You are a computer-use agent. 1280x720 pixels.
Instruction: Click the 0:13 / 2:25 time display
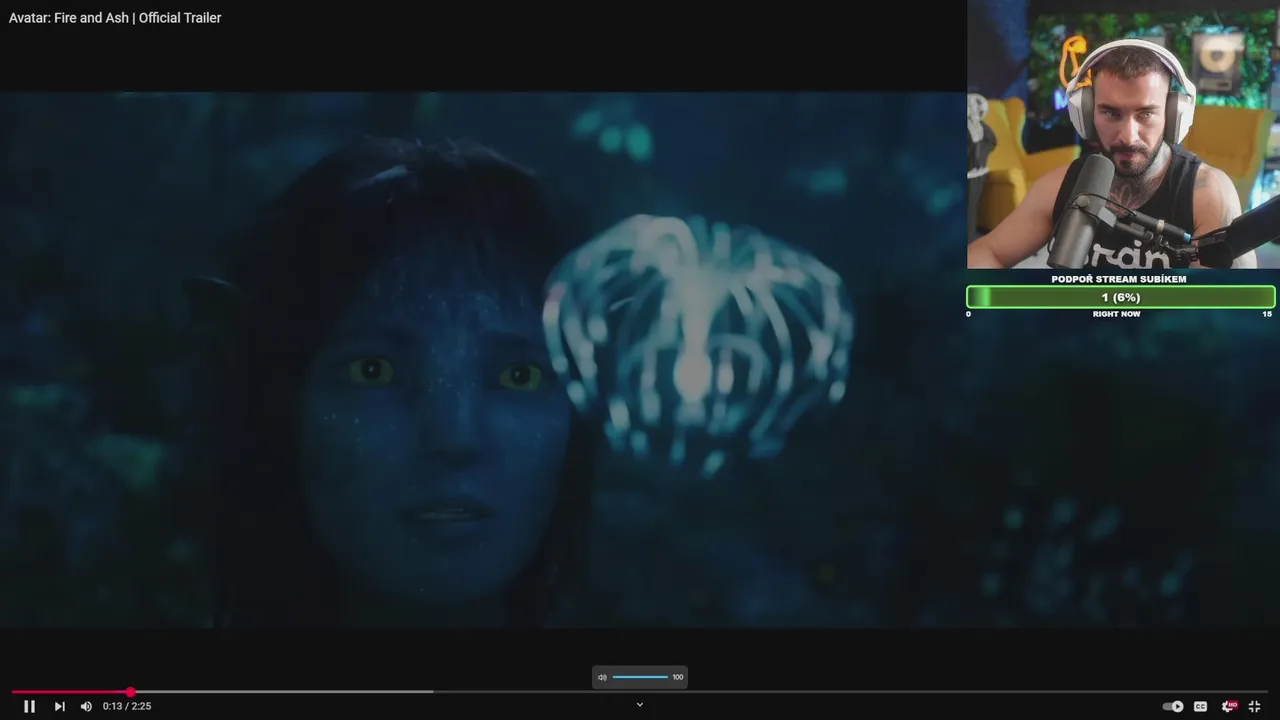pyautogui.click(x=127, y=706)
